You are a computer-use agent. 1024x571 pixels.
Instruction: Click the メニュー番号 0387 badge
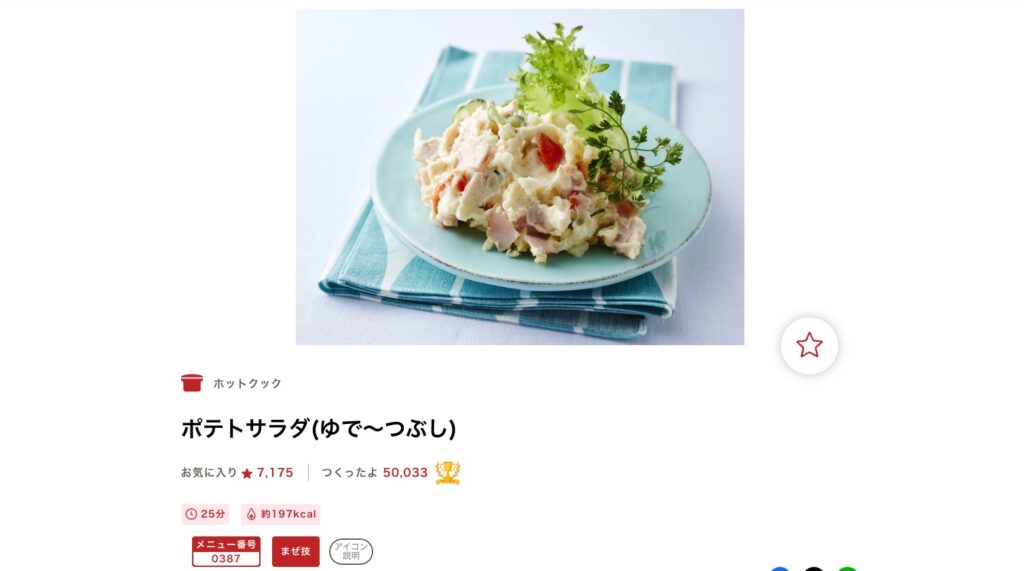pos(226,551)
